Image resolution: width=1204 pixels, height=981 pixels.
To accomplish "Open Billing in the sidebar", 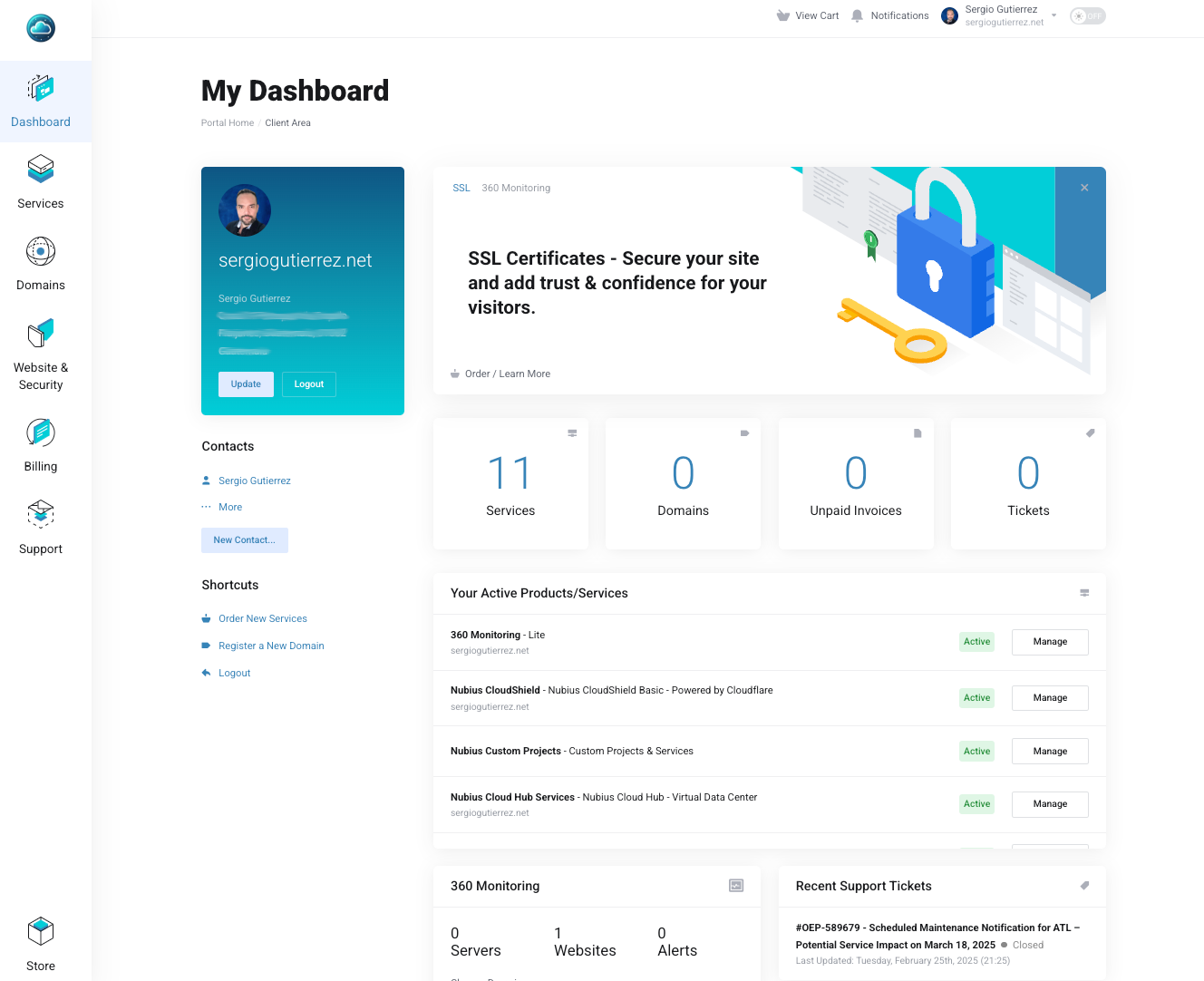I will pos(41,446).
